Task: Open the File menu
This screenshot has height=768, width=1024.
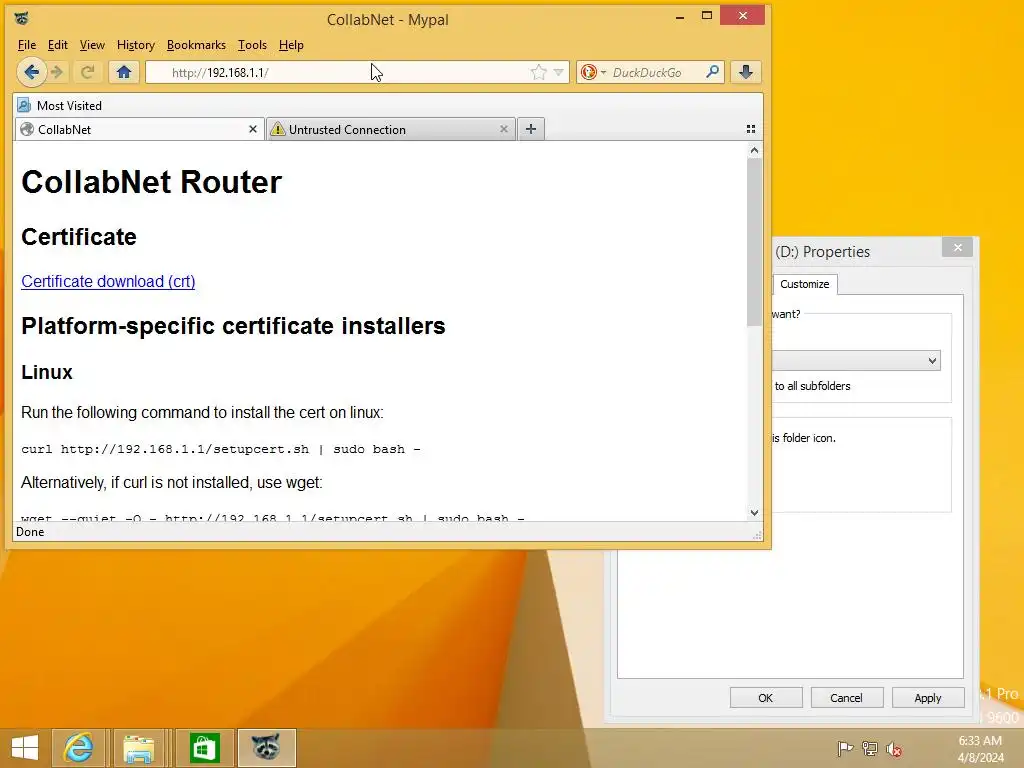Action: tap(27, 45)
